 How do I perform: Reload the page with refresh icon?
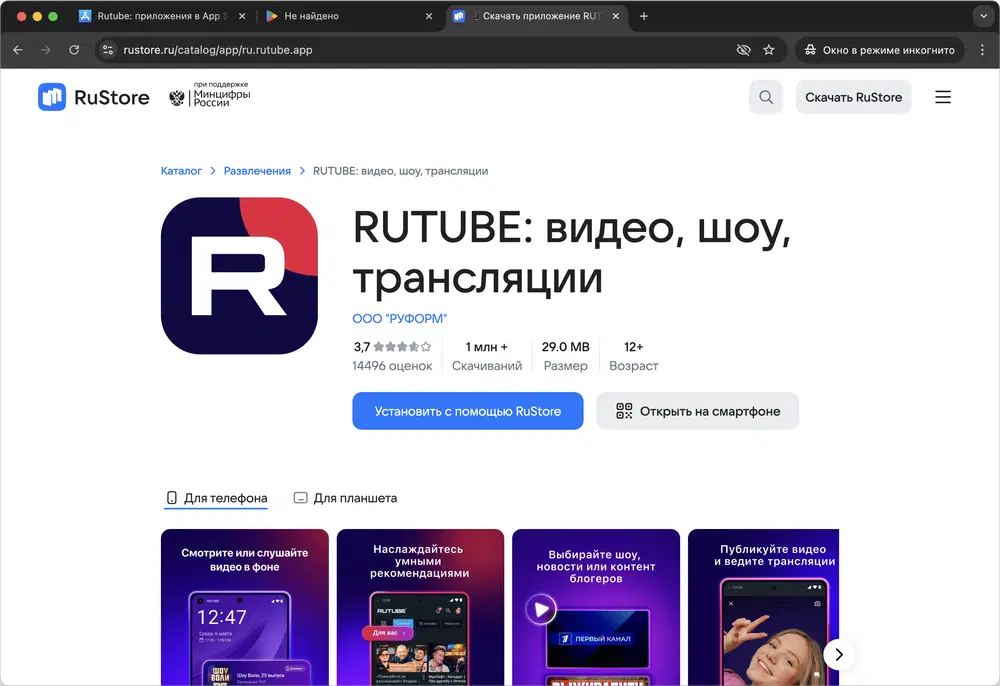pyautogui.click(x=74, y=50)
